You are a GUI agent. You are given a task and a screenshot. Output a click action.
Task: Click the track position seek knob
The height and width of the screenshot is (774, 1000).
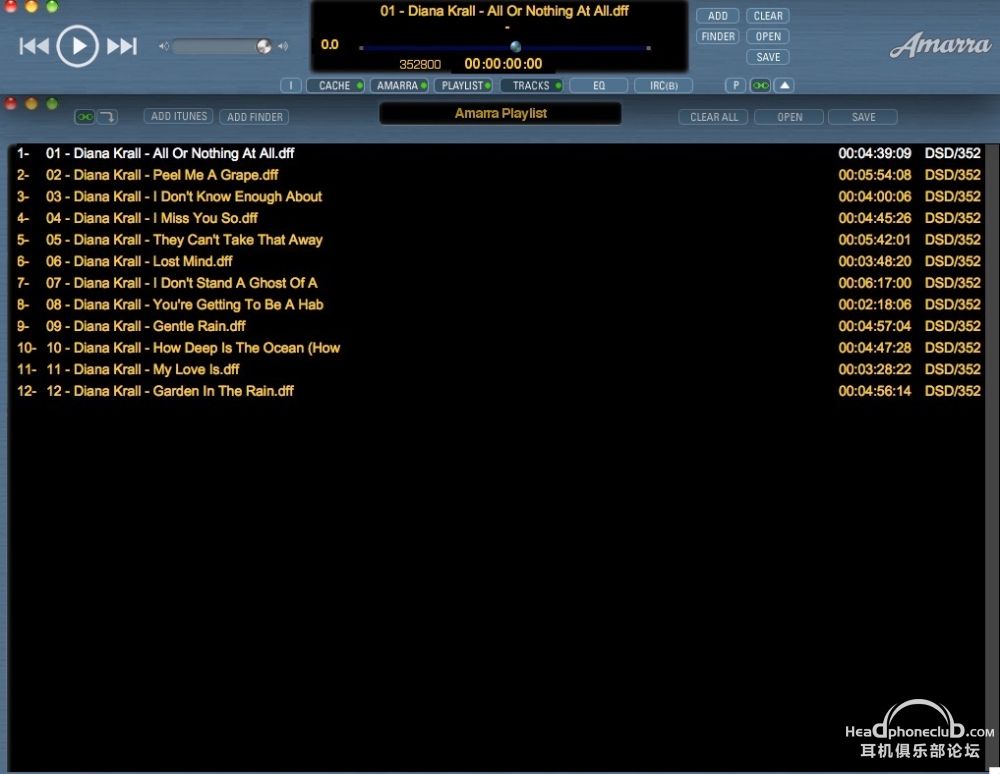tap(515, 47)
